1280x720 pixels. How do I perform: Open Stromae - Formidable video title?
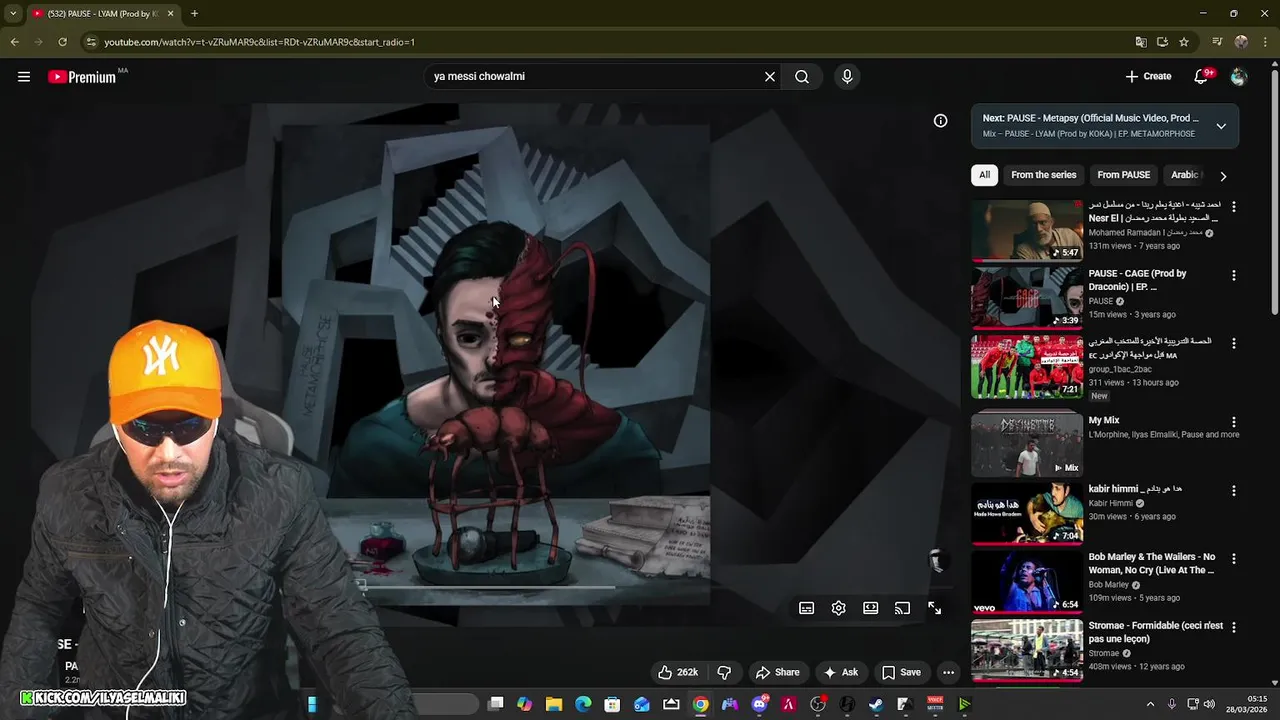pyautogui.click(x=1156, y=632)
